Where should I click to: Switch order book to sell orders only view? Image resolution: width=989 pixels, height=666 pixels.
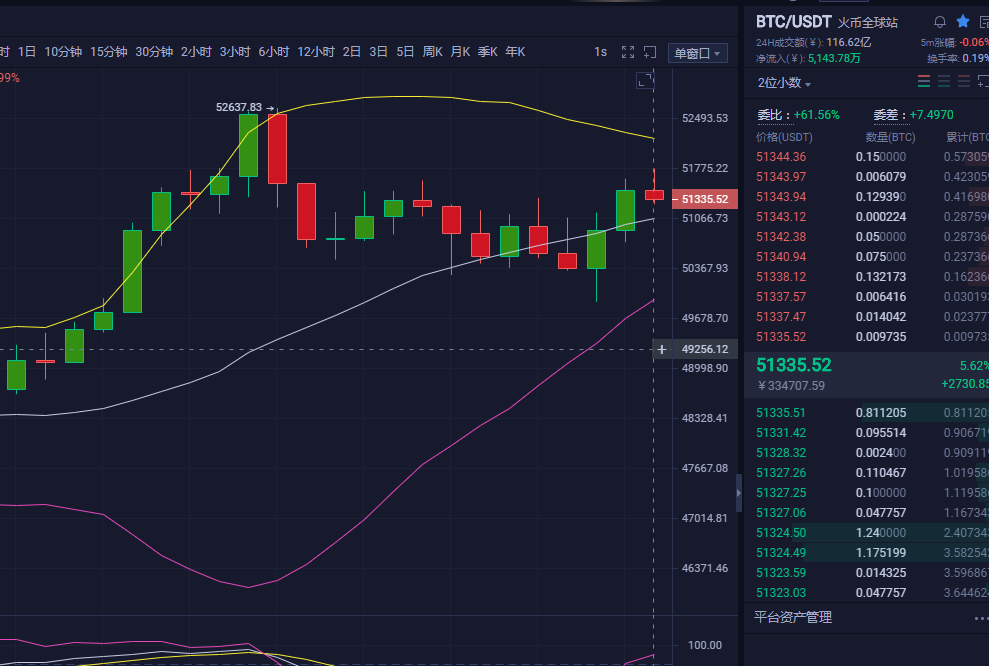click(964, 81)
